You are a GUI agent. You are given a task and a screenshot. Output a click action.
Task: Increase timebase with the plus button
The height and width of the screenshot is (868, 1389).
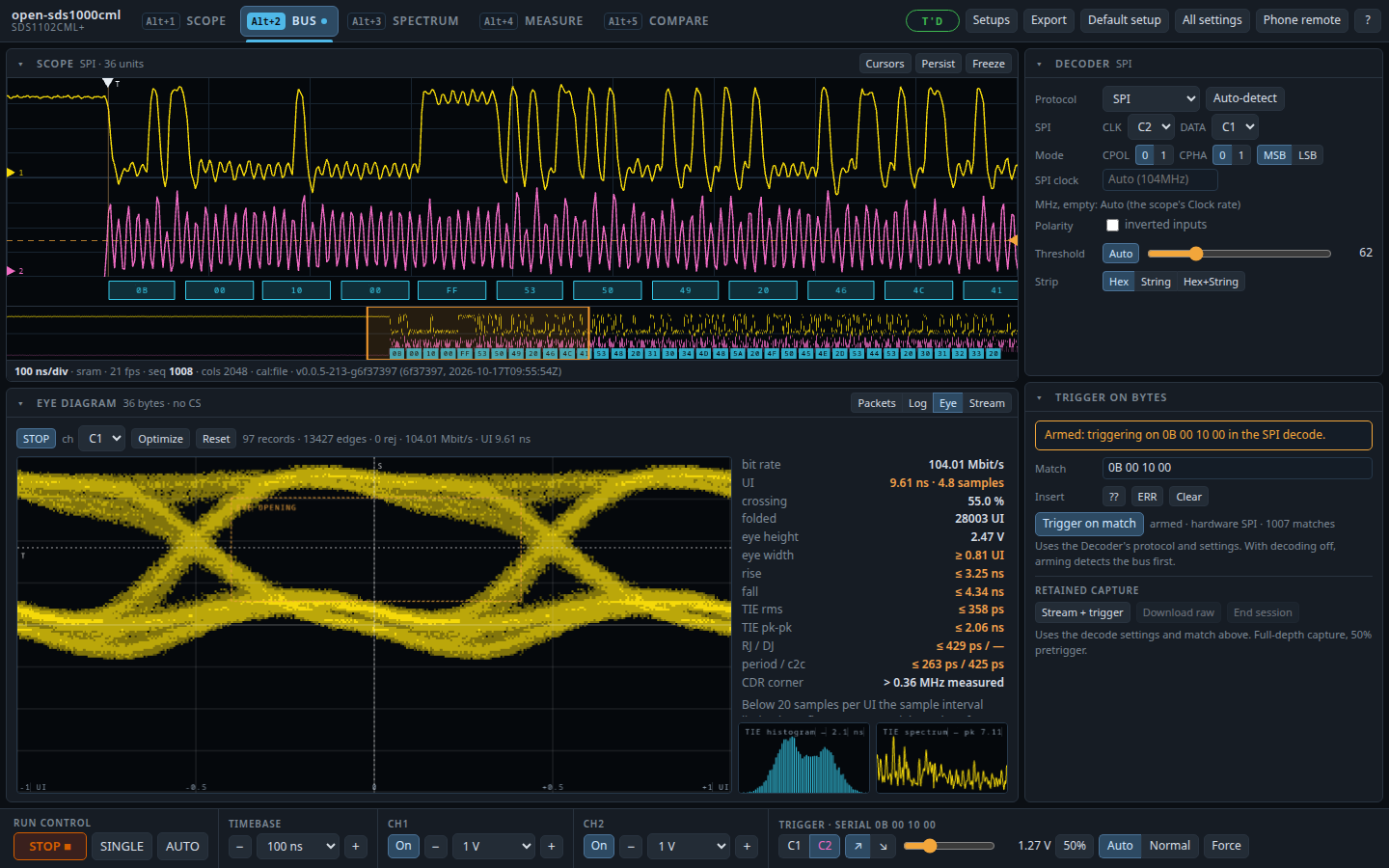click(356, 846)
